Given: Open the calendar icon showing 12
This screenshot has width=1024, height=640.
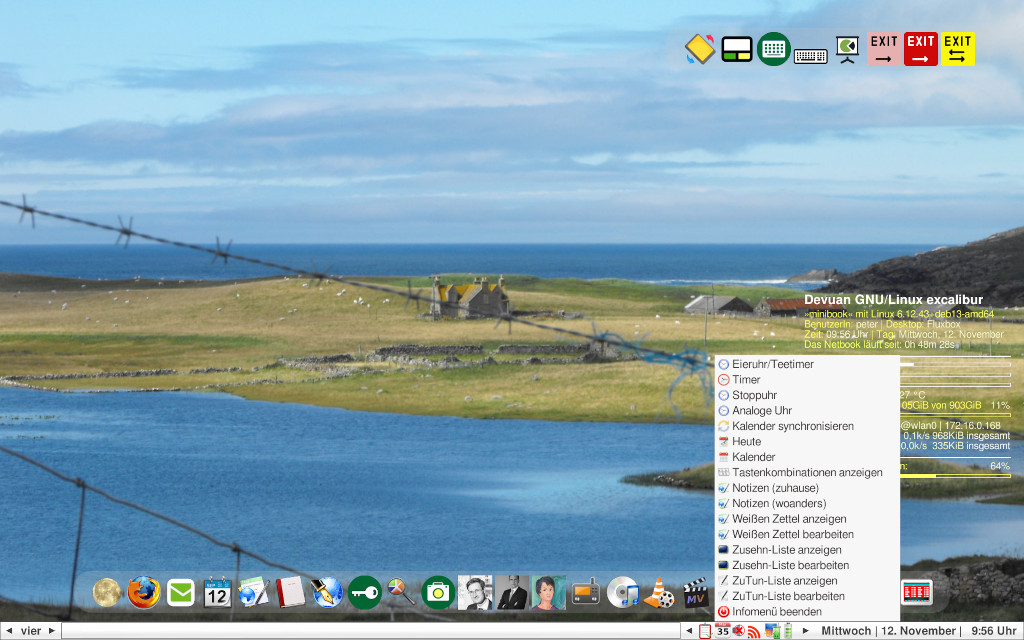Looking at the screenshot, I should pyautogui.click(x=217, y=593).
